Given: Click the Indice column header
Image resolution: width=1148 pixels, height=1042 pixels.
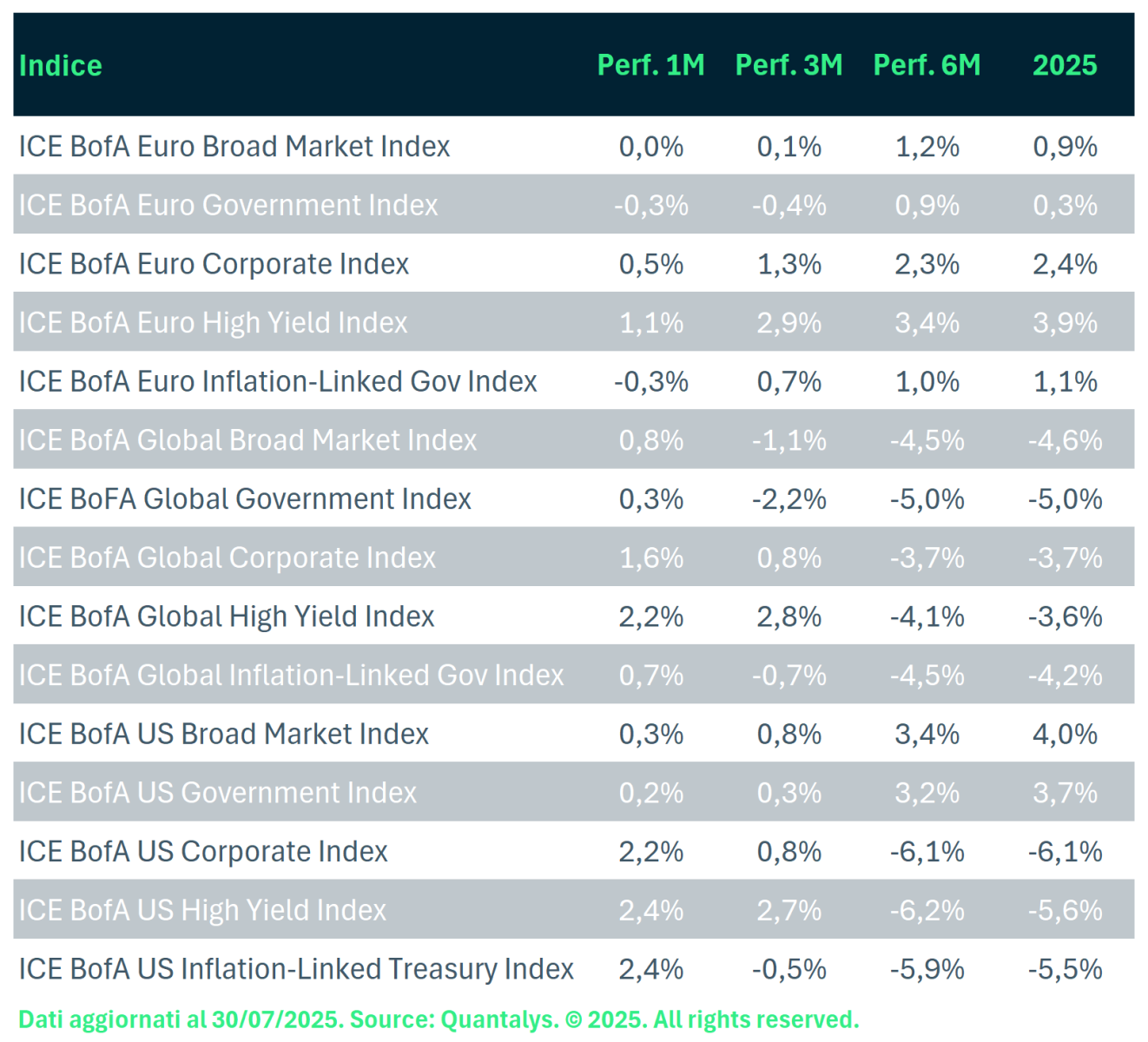Looking at the screenshot, I should point(61,66).
